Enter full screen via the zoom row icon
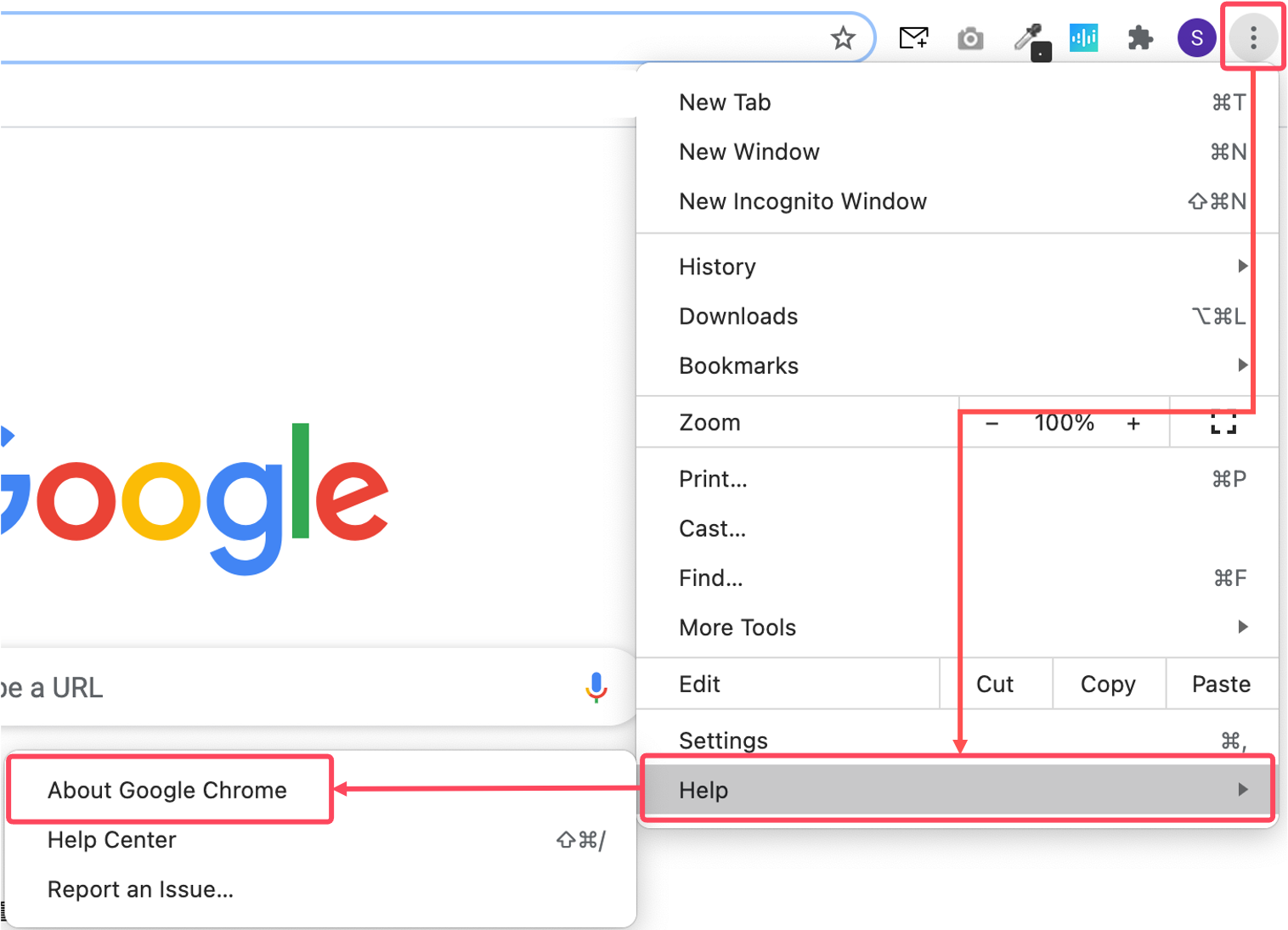This screenshot has height=930, width=1288. (x=1223, y=422)
